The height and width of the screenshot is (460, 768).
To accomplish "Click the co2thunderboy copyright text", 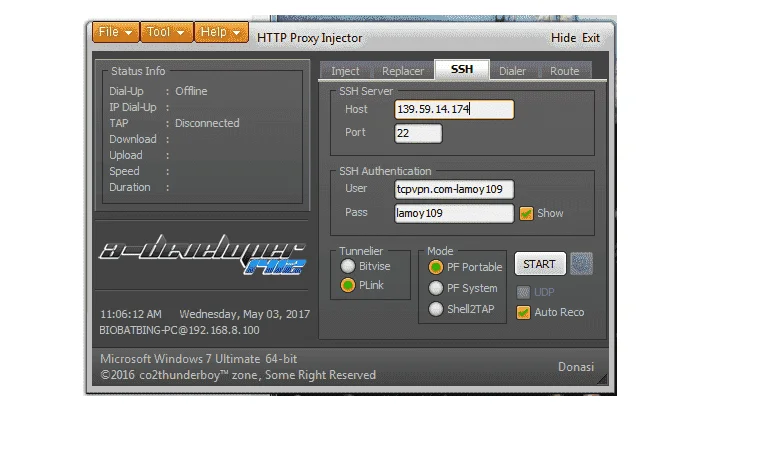I will click(238, 375).
